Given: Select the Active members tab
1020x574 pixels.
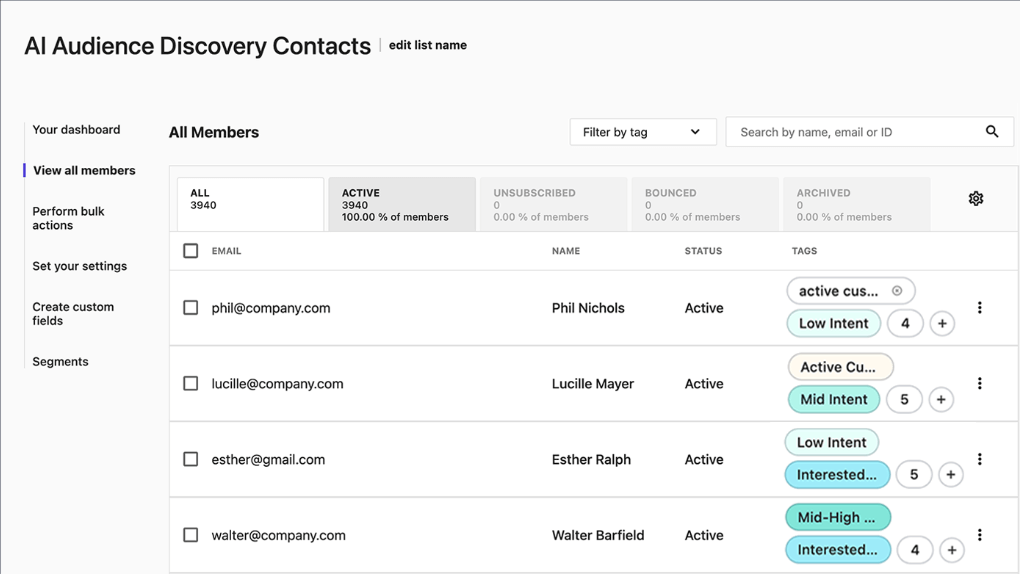Looking at the screenshot, I should pos(401,204).
